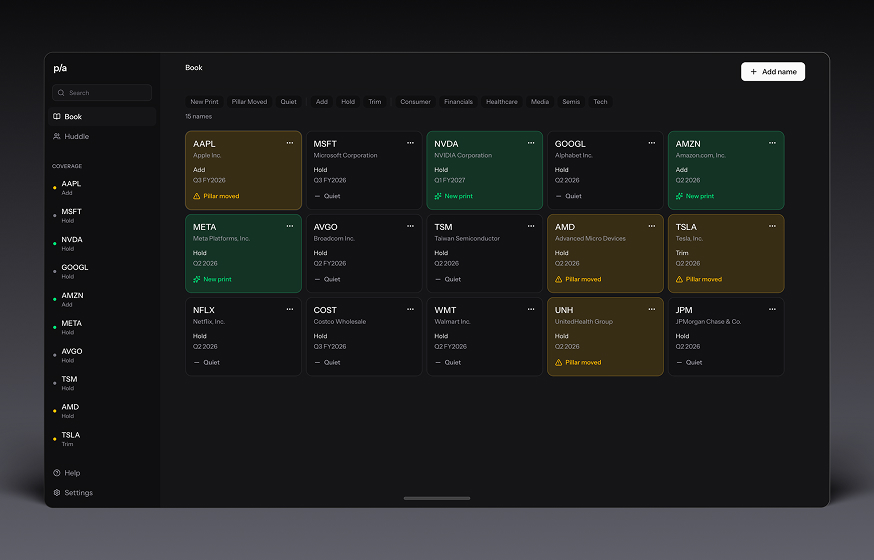874x560 pixels.
Task: Open the TSLA card three-dot menu
Action: 772,226
